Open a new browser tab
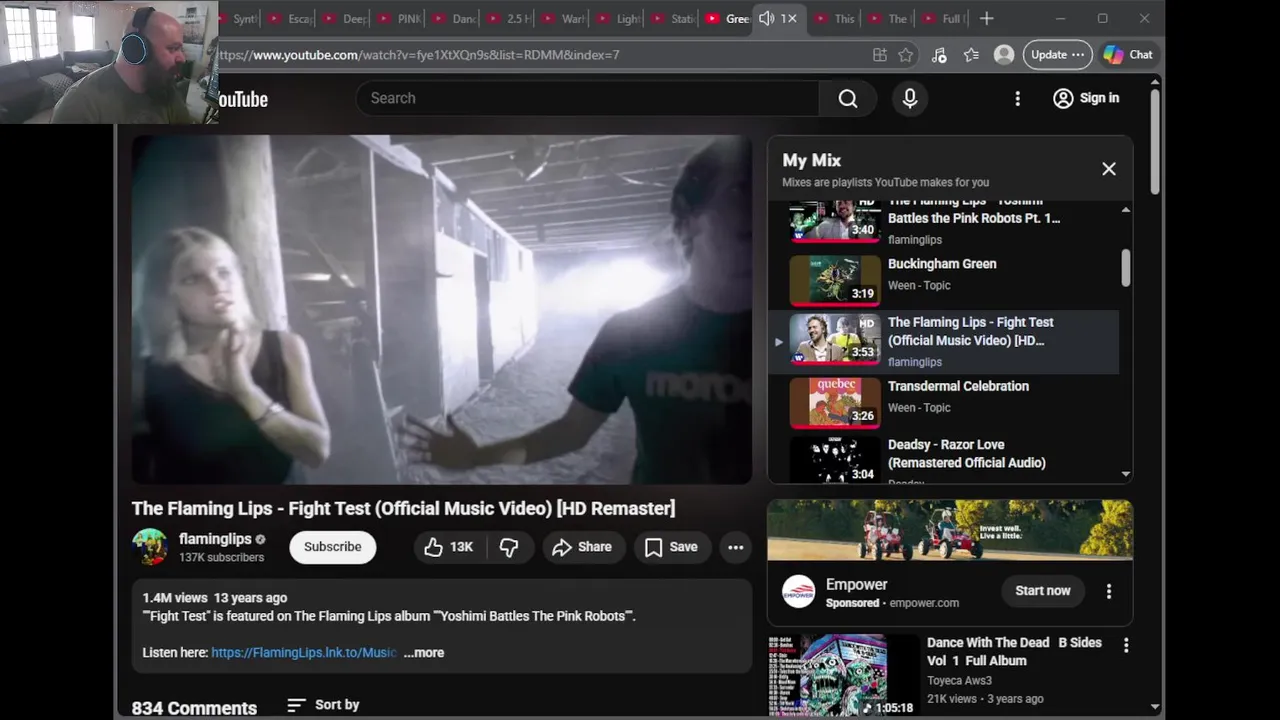 tap(987, 19)
